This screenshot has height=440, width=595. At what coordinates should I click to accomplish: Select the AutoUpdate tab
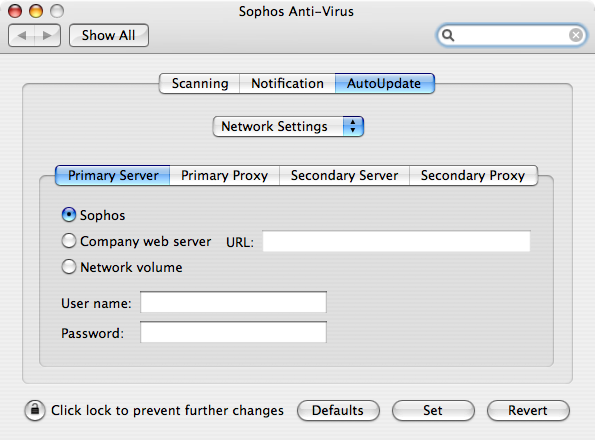coord(384,83)
